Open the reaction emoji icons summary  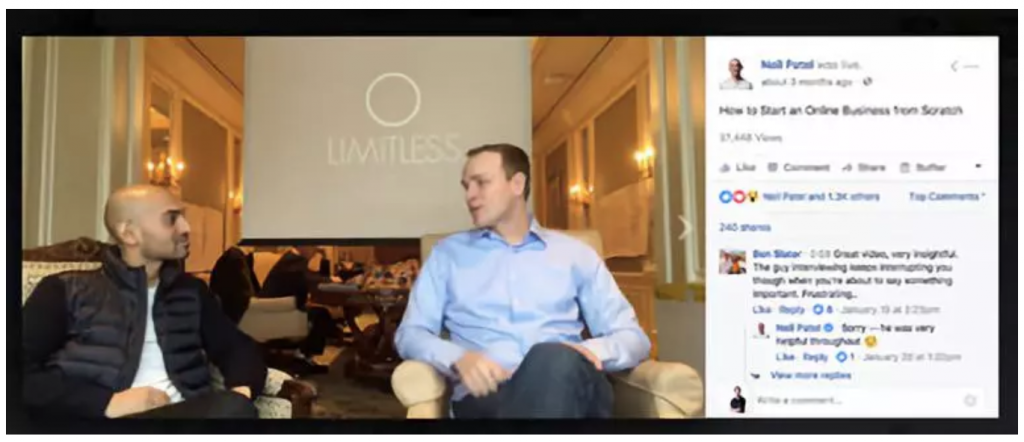(x=738, y=197)
